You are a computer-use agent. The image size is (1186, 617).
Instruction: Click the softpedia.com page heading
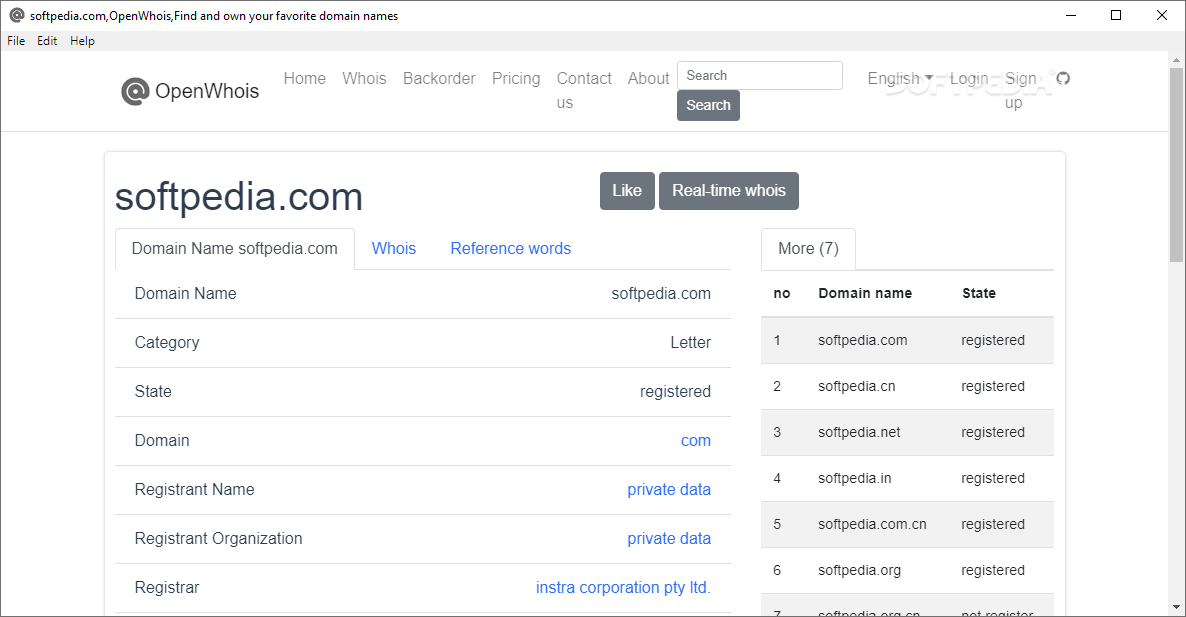(239, 197)
